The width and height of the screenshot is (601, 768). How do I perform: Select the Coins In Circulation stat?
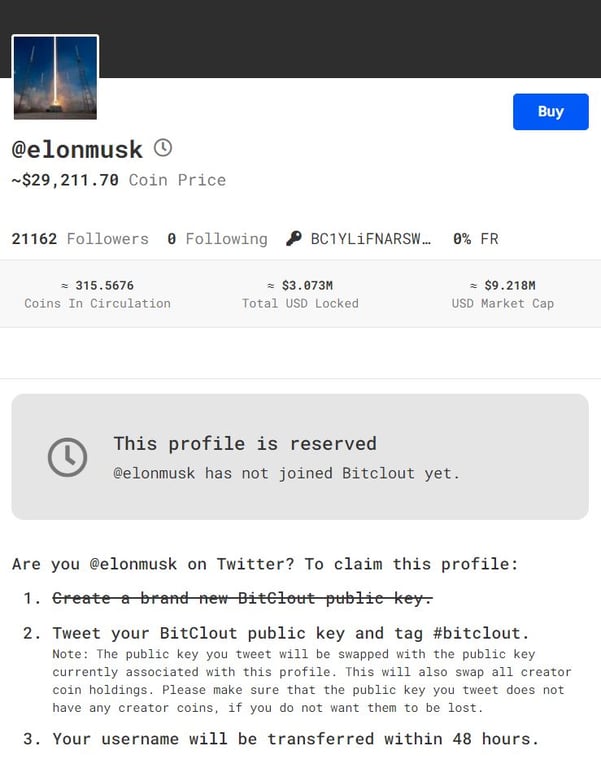(x=97, y=294)
